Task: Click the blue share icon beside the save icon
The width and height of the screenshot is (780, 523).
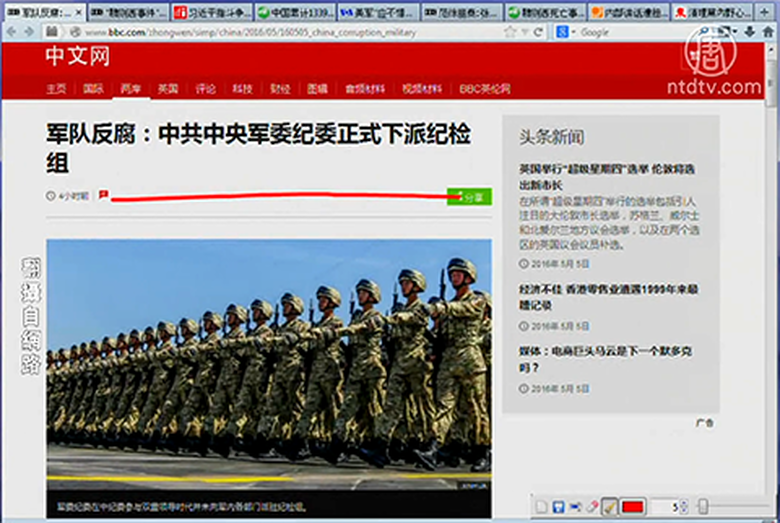Action: pyautogui.click(x=575, y=508)
